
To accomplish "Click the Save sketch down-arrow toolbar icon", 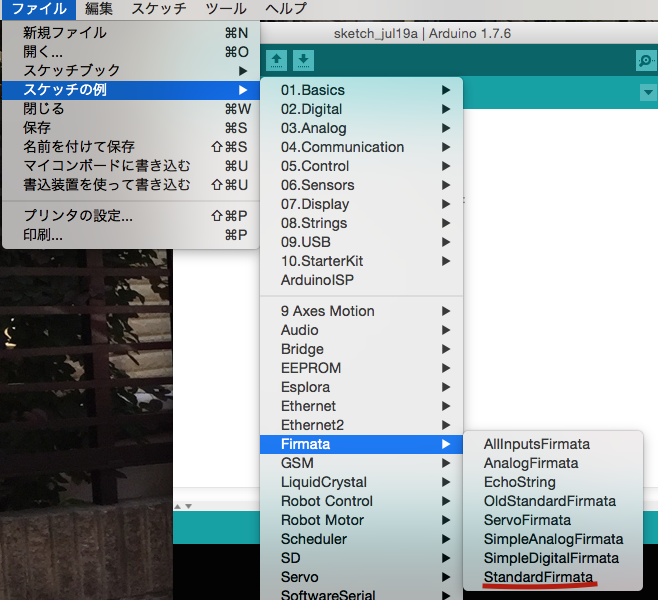I will point(303,60).
